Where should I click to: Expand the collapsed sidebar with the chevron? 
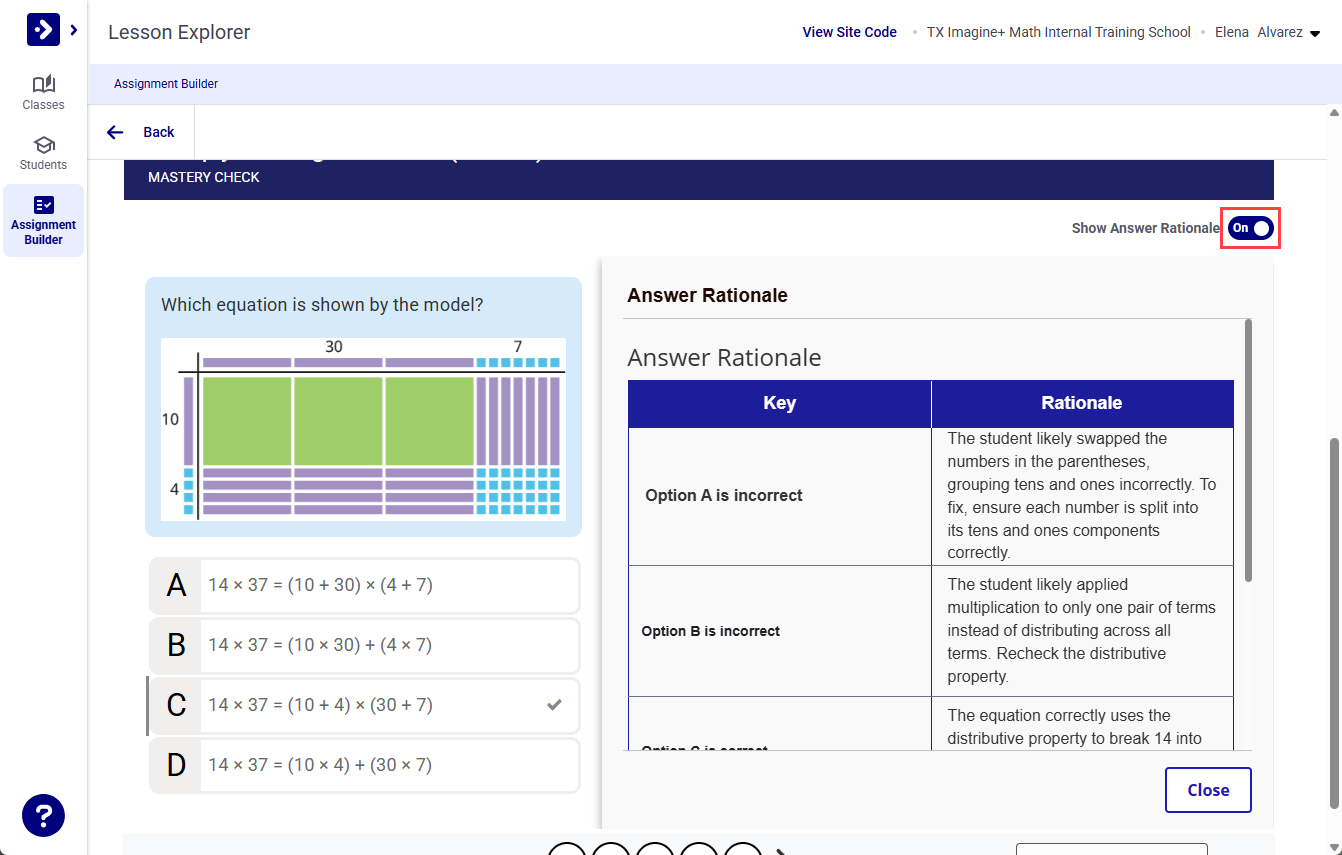(x=71, y=29)
